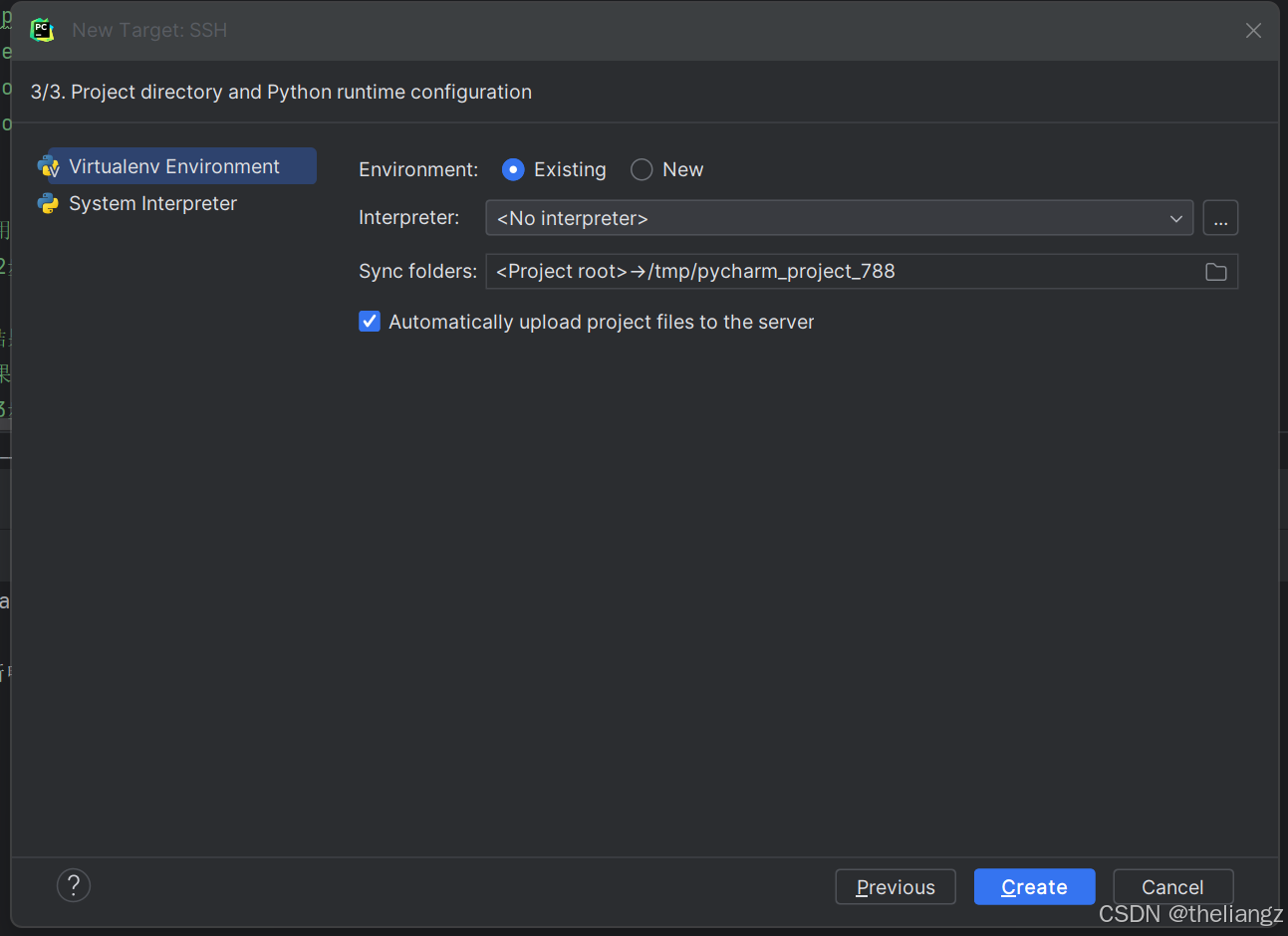Click the "New Target: SSH" title bar text

149,30
